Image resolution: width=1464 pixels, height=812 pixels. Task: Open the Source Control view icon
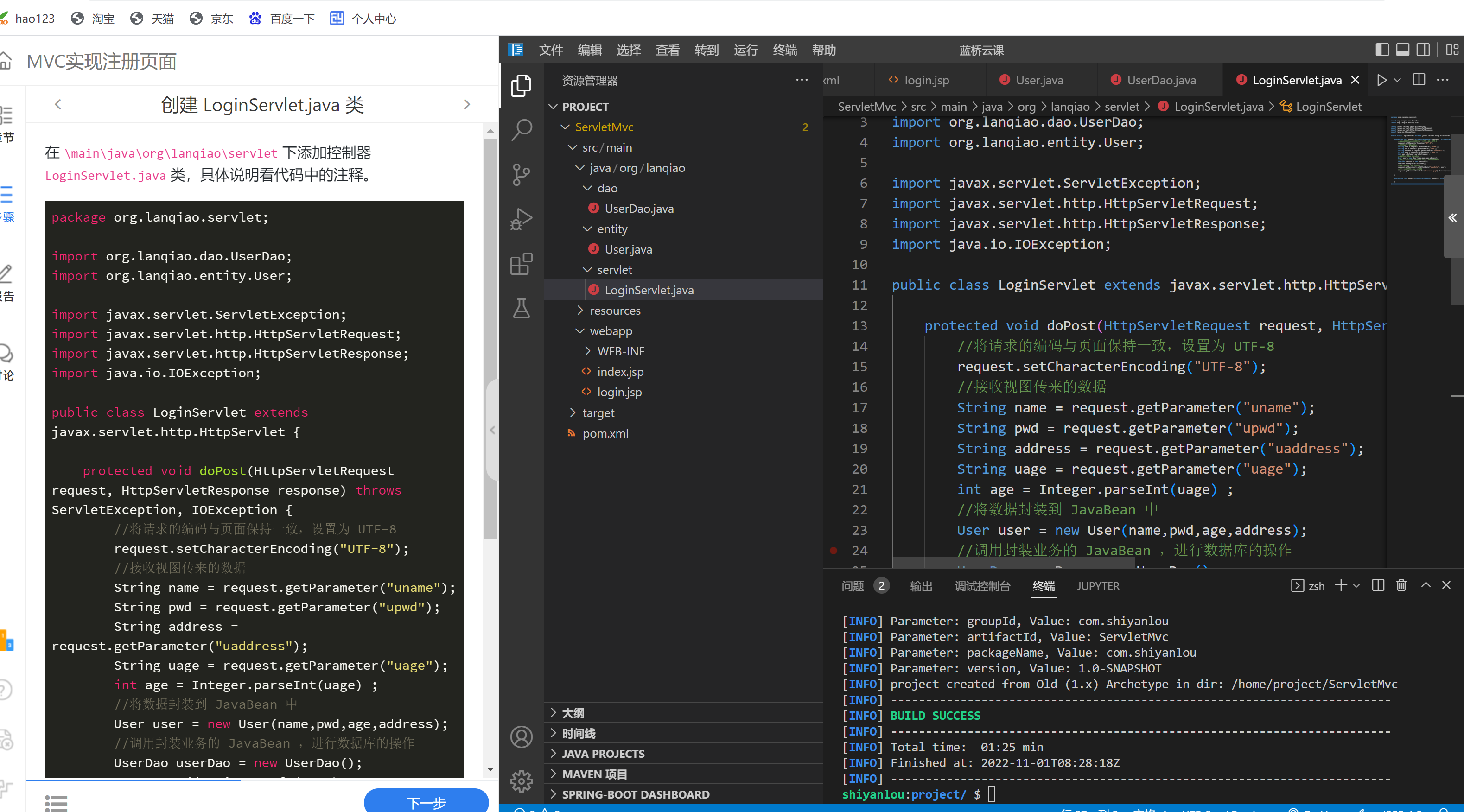521,174
